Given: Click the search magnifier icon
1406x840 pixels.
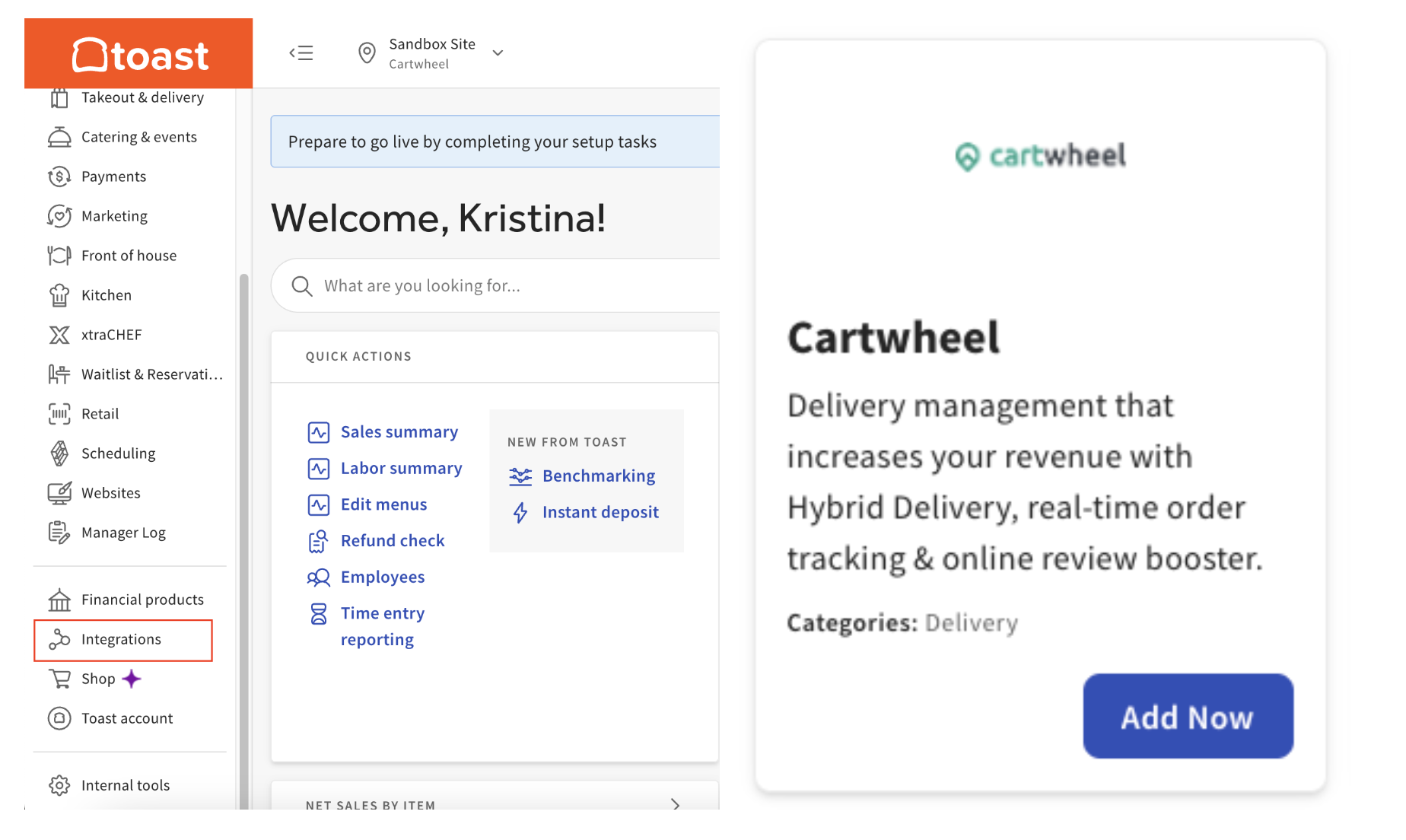Looking at the screenshot, I should [302, 285].
